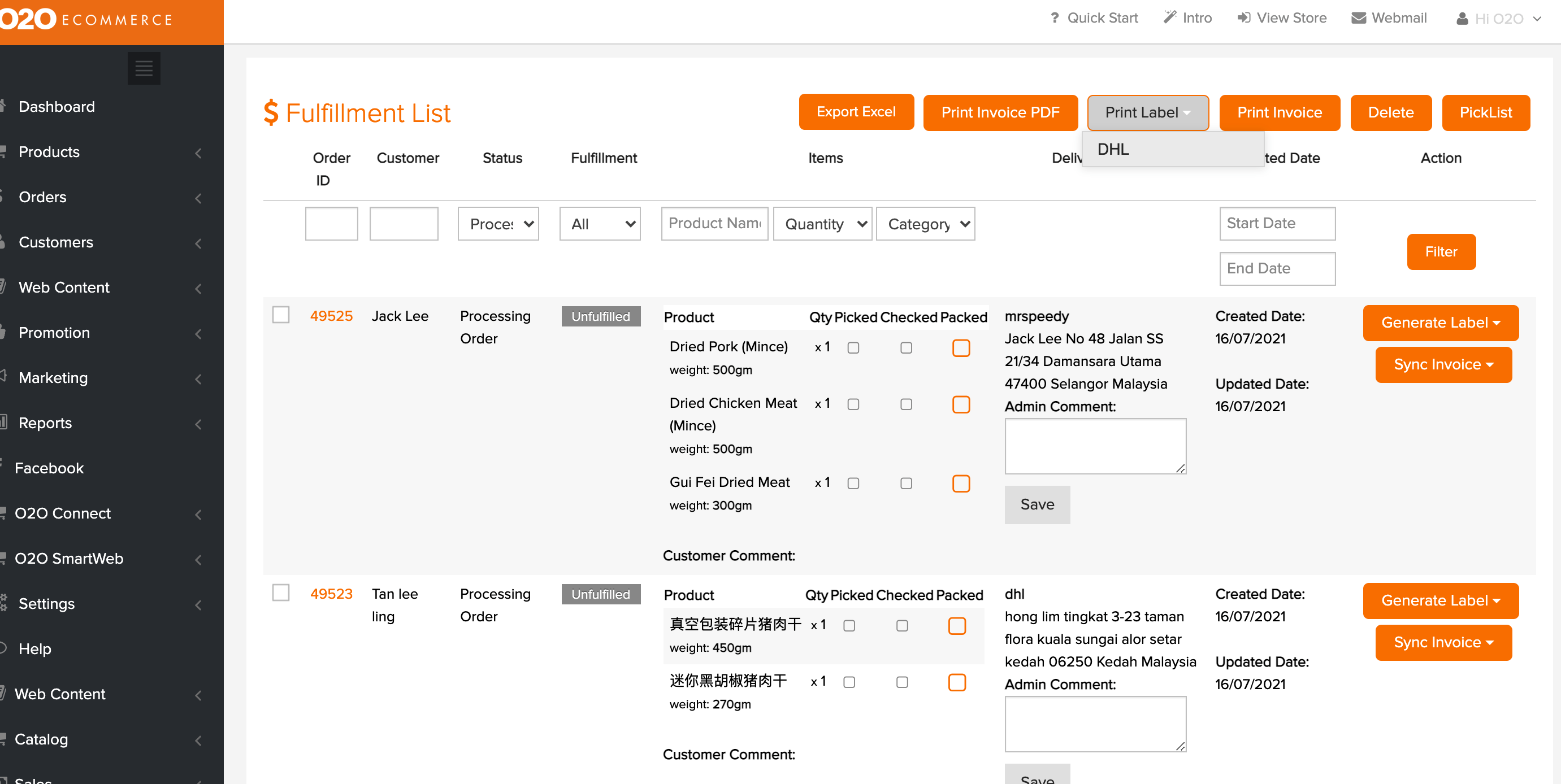
Task: Expand Generate Label dropdown for order 49525
Action: pyautogui.click(x=1440, y=323)
